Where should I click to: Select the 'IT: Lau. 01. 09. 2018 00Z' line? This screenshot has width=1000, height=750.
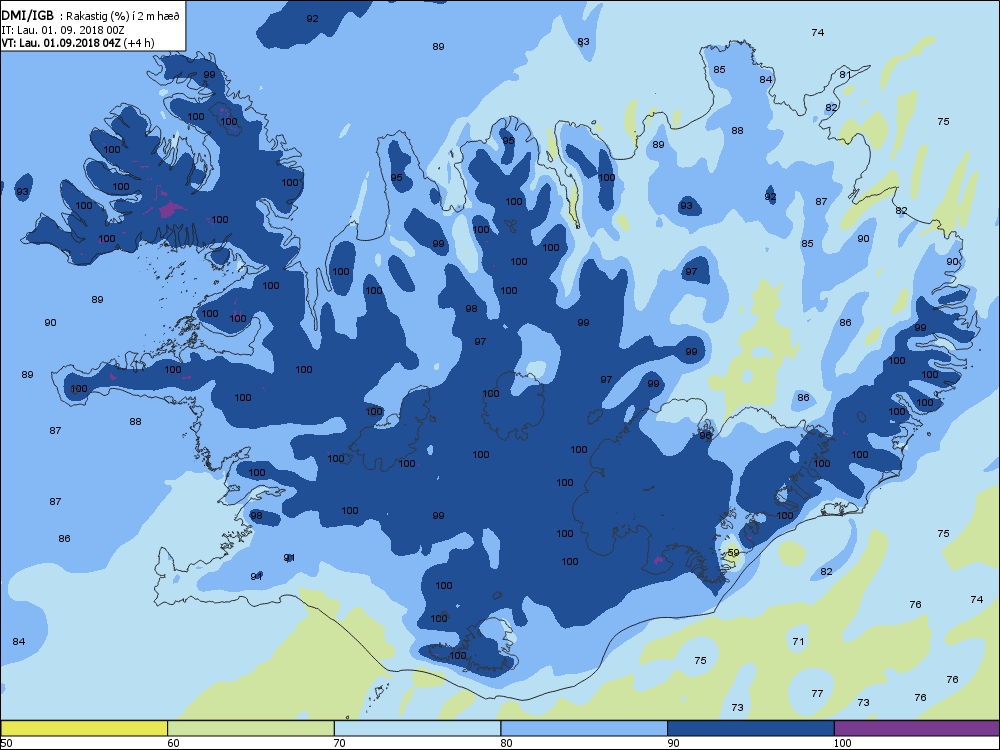[64, 30]
